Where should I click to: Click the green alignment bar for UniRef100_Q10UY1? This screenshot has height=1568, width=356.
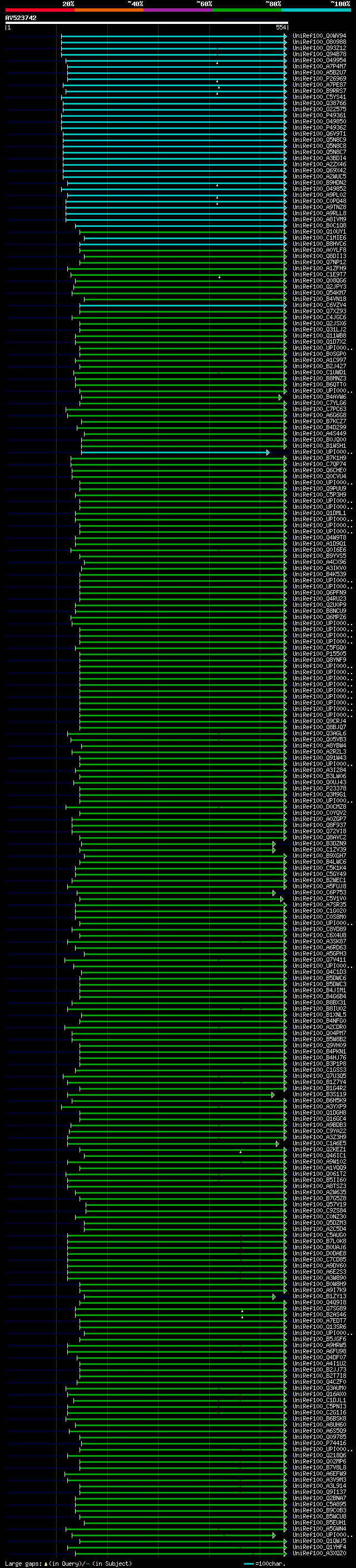click(183, 232)
